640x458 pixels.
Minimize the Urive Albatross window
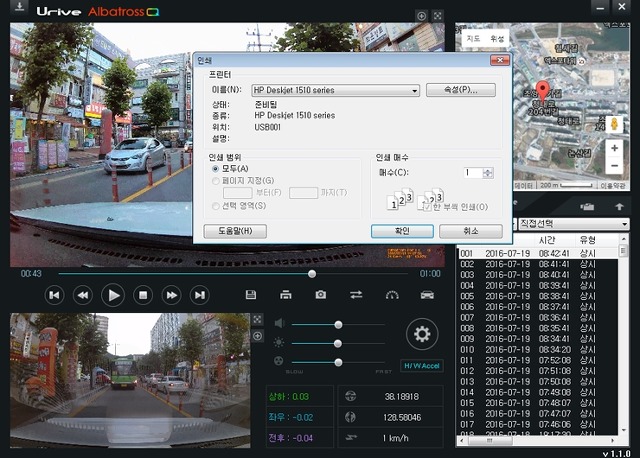[x=600, y=7]
